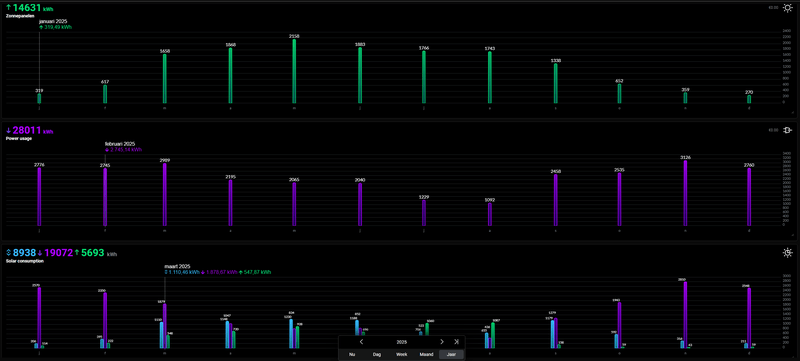Click the purple down arrow beside 19072
Image resolution: width=800 pixels, height=361 pixels.
coord(40,252)
